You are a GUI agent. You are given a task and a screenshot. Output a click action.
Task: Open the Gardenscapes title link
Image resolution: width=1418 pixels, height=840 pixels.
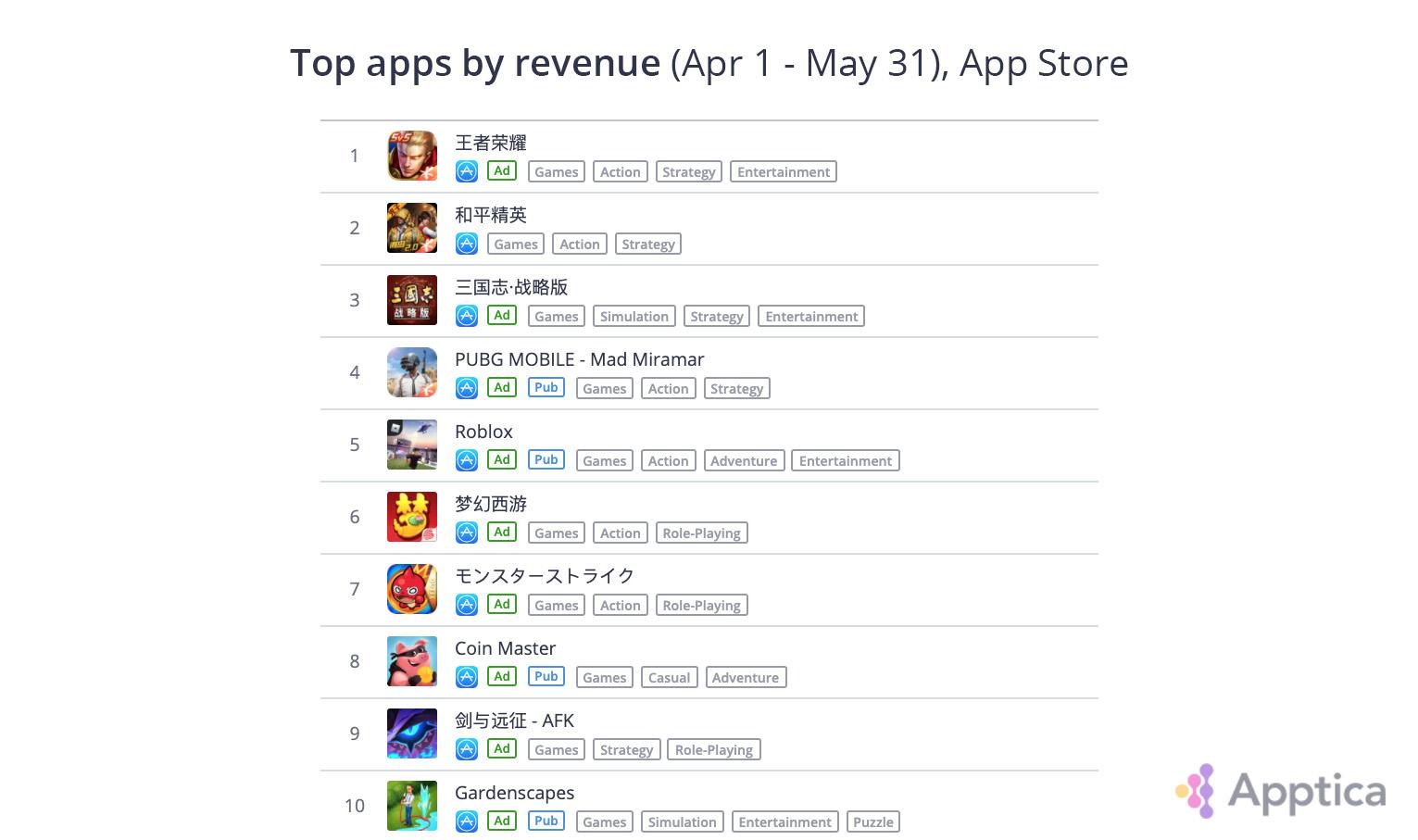pyautogui.click(x=514, y=793)
